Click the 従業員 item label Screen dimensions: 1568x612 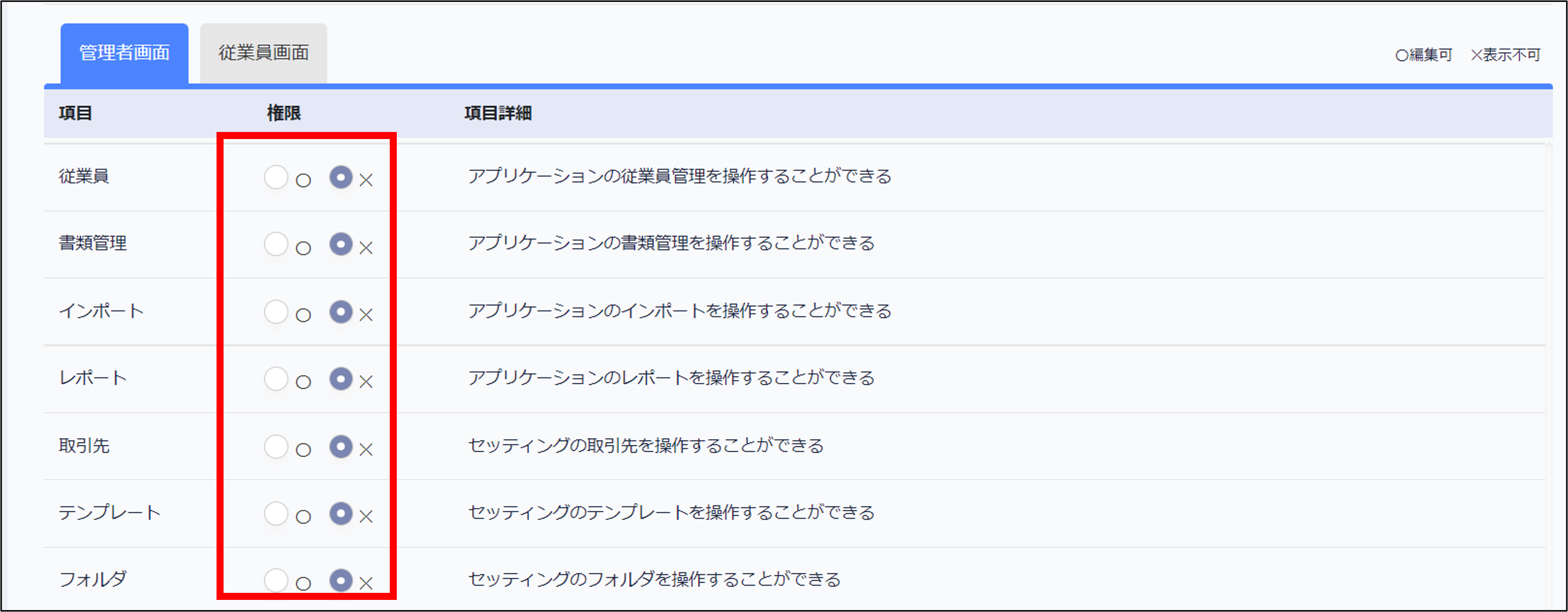84,177
